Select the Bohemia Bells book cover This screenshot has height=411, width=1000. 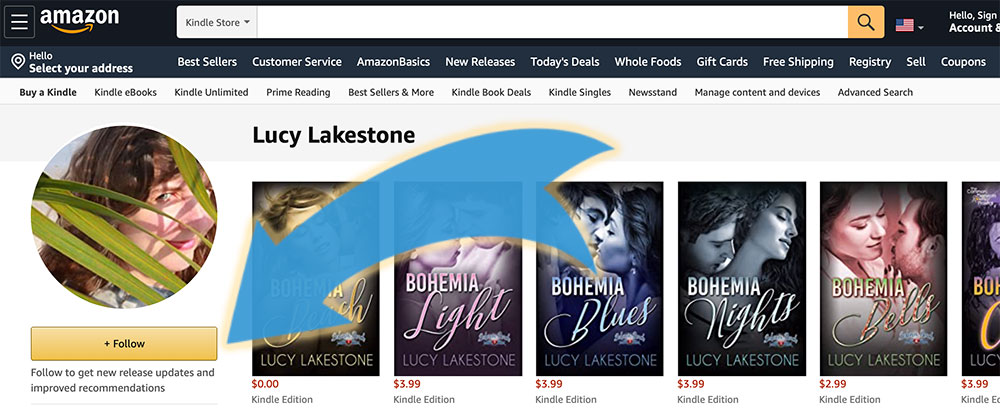[x=883, y=279]
